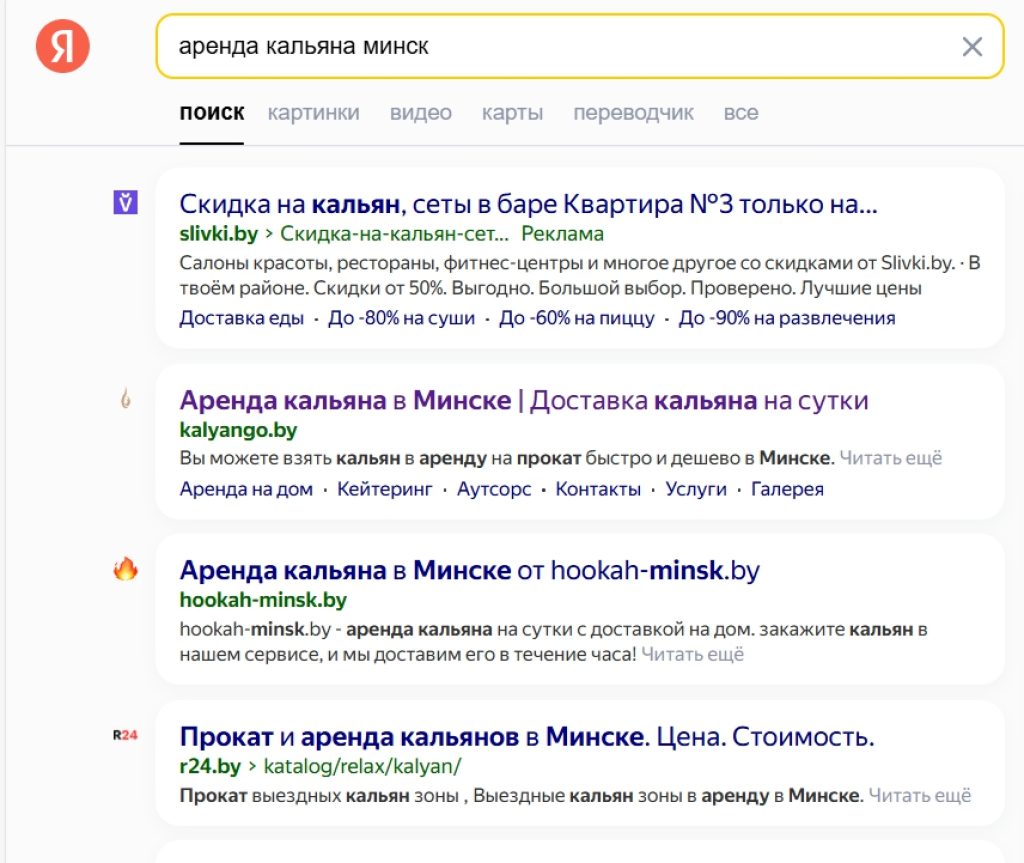Open the hookah-minsk.by result title
The height and width of the screenshot is (863, 1024).
point(469,571)
